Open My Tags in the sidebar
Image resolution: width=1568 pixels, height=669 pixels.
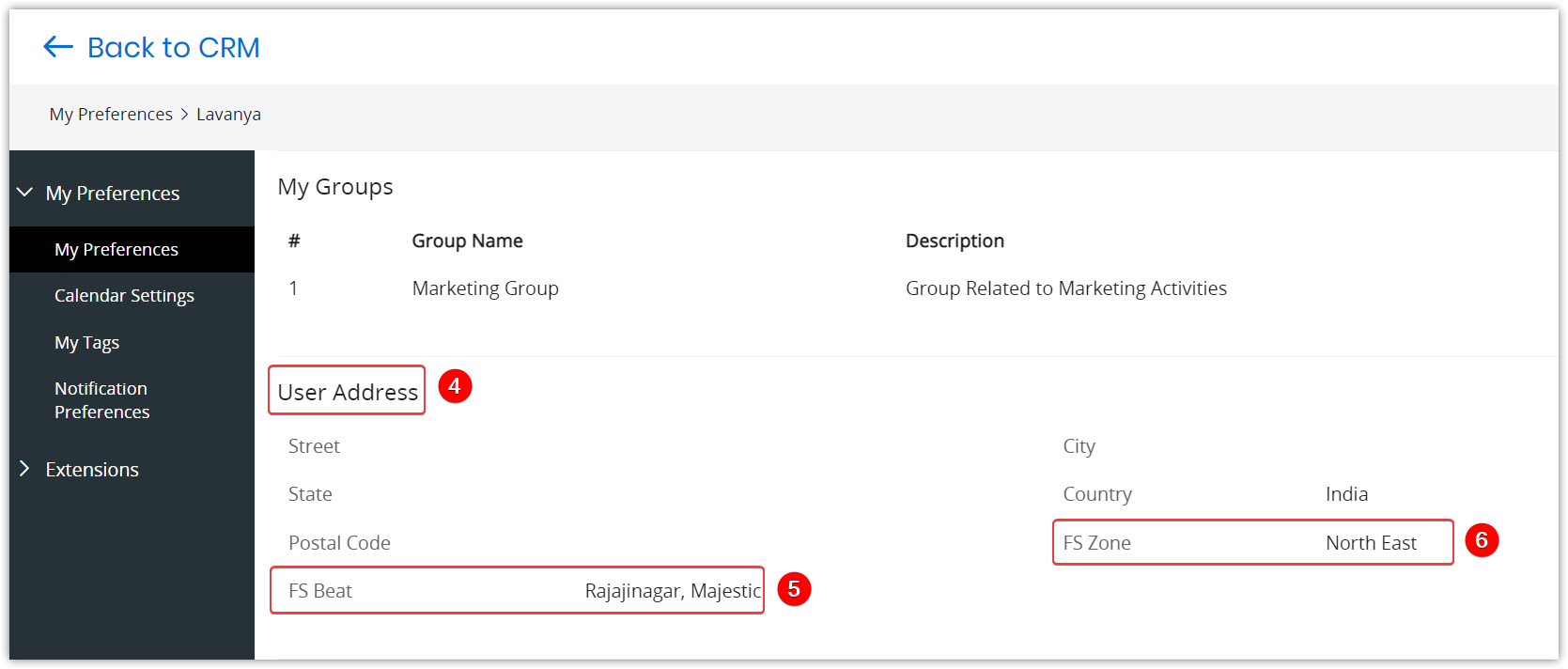coord(86,342)
